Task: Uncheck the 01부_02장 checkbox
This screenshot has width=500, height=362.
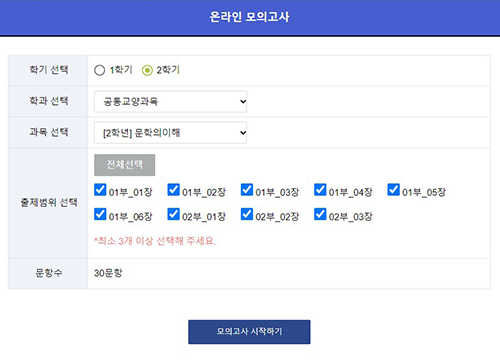Action: pos(173,190)
